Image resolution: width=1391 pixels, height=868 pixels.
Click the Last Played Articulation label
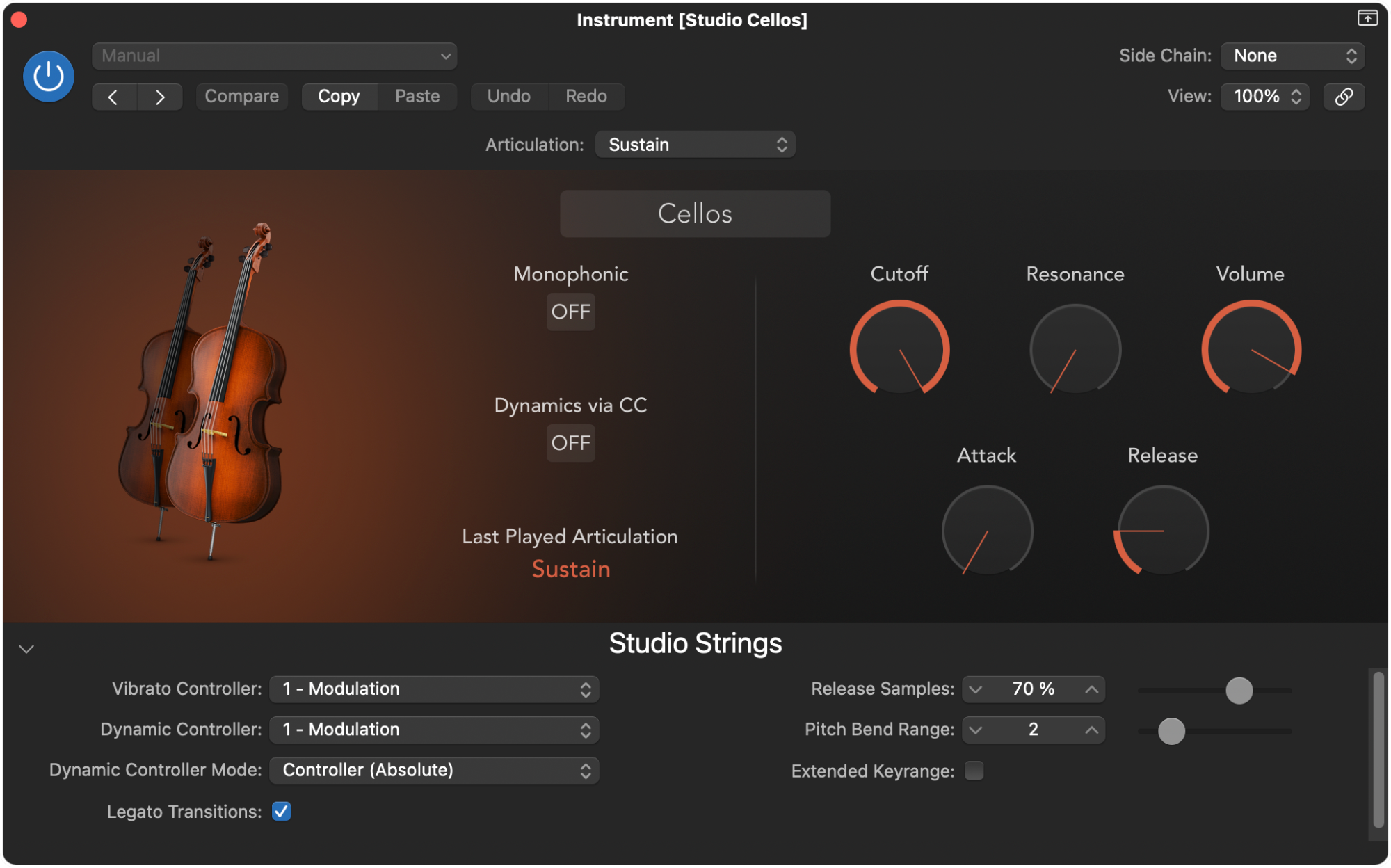[570, 537]
